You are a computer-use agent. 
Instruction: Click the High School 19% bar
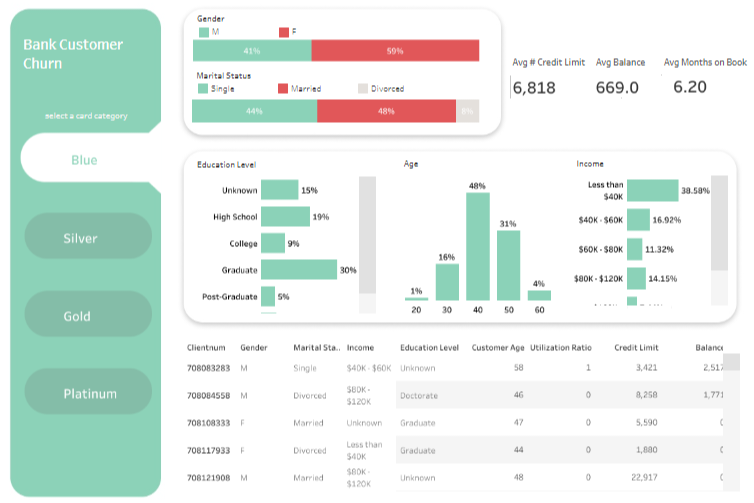pos(286,216)
